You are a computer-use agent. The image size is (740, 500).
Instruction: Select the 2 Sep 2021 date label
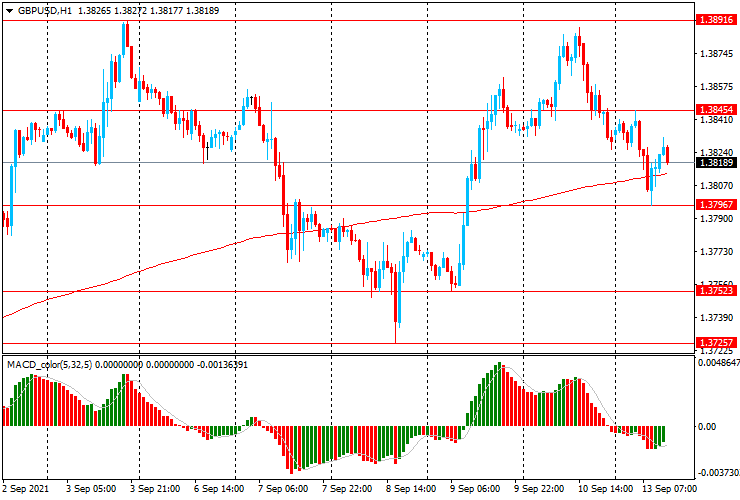pyautogui.click(x=25, y=489)
